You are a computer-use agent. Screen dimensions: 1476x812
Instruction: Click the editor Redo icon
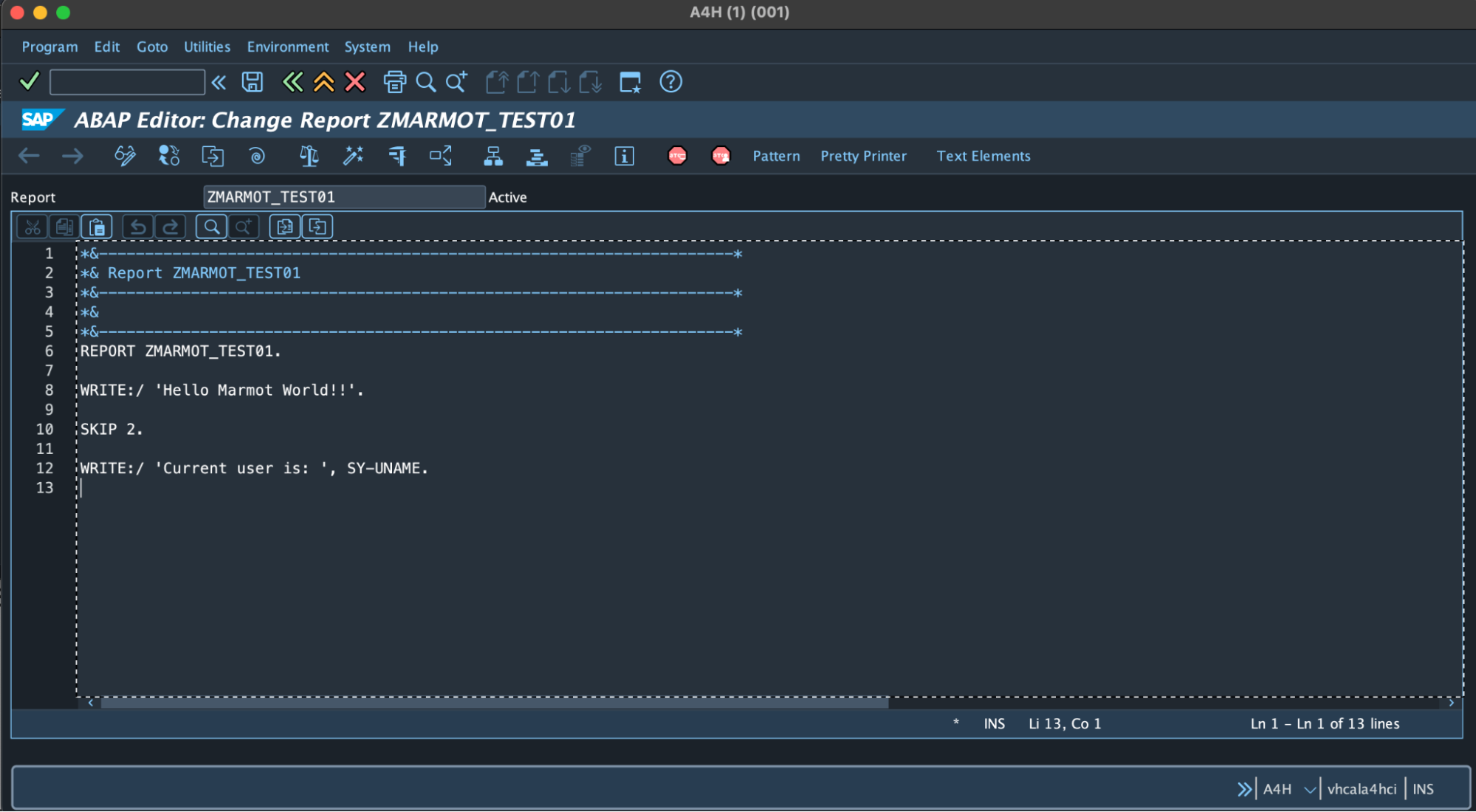point(170,227)
